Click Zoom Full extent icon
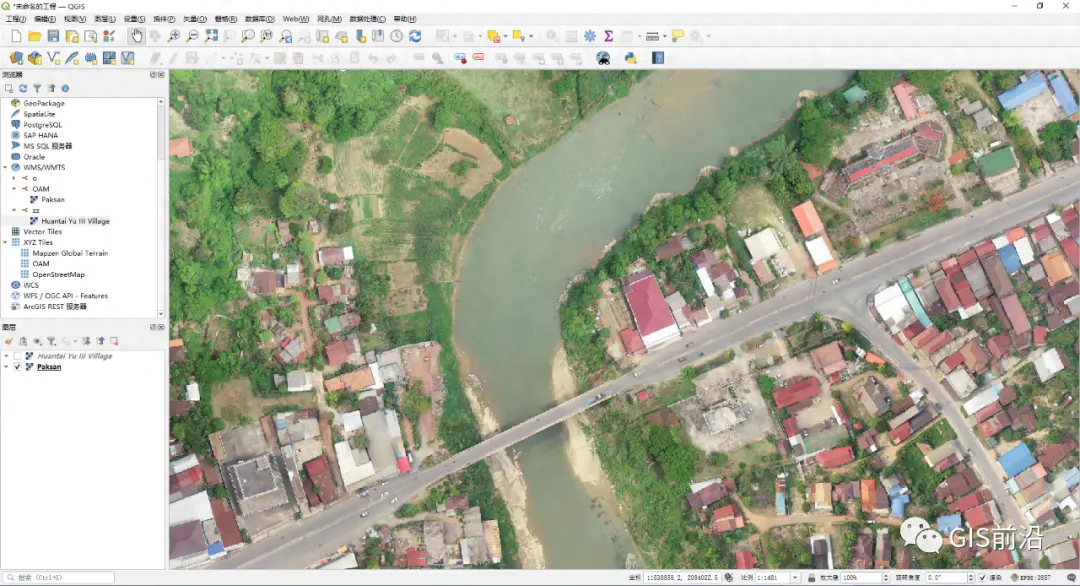Image resolution: width=1080 pixels, height=586 pixels. tap(211, 36)
